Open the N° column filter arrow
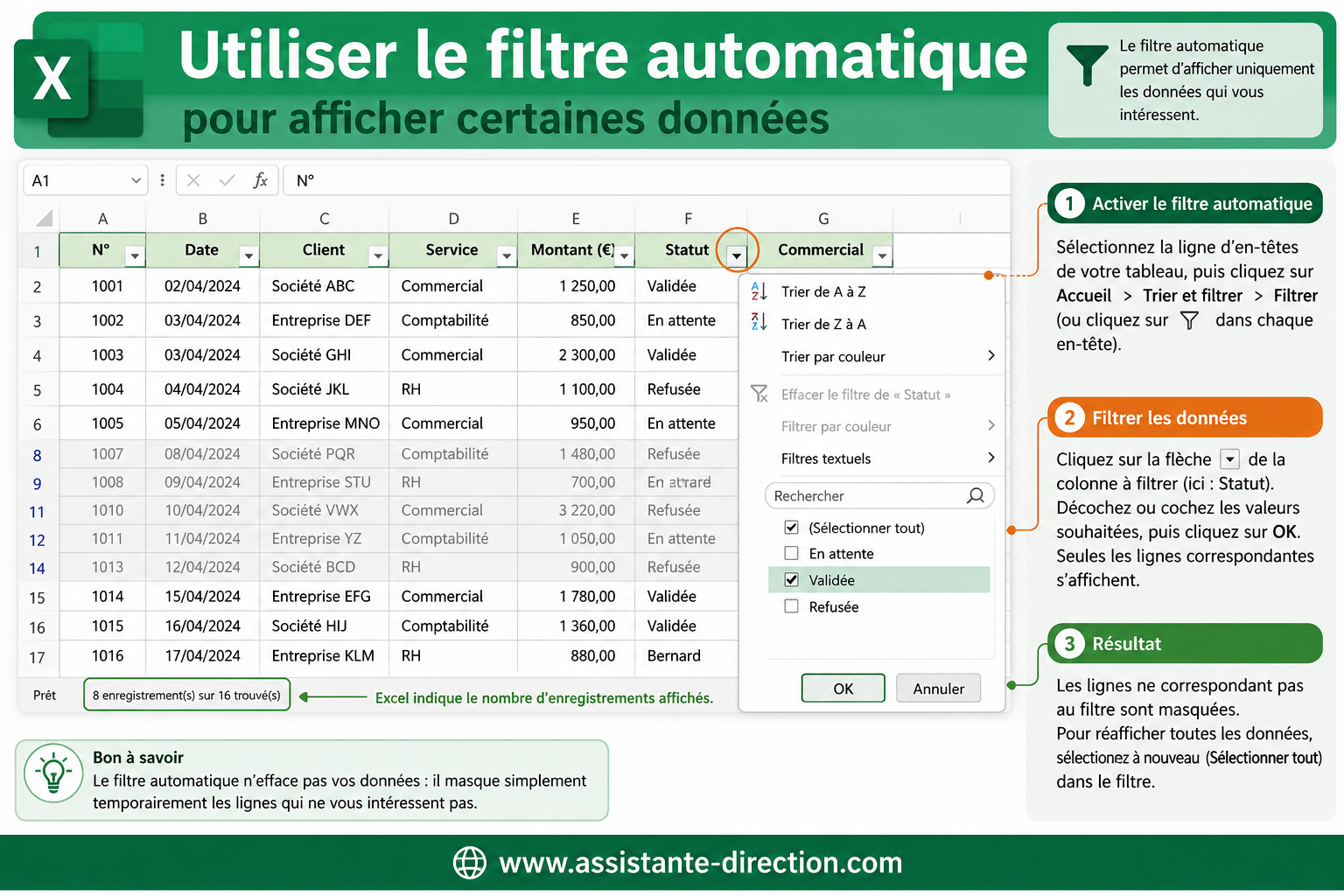Screen dimensions: 1344x896 pos(134,255)
